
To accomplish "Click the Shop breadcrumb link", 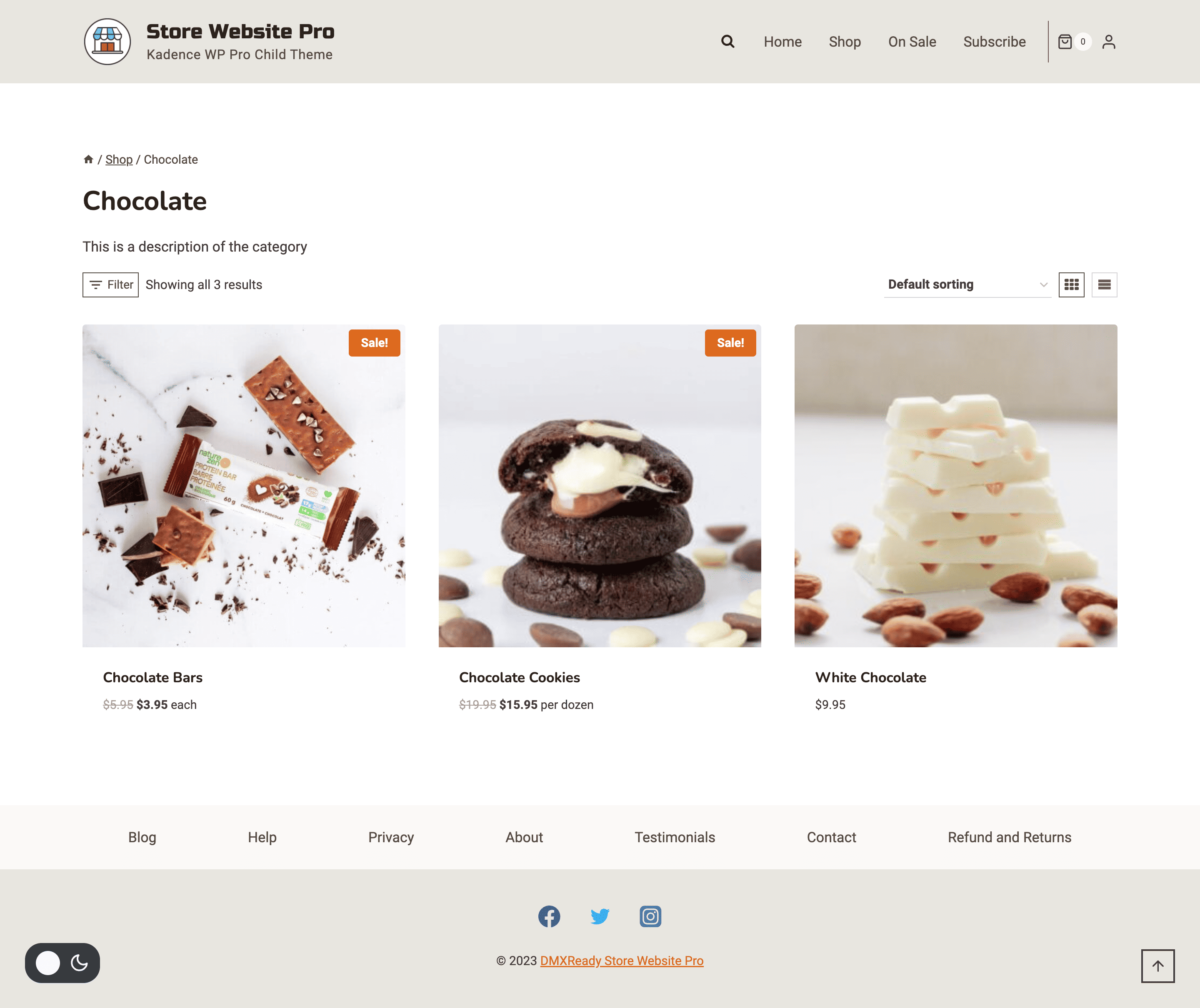I will click(119, 160).
